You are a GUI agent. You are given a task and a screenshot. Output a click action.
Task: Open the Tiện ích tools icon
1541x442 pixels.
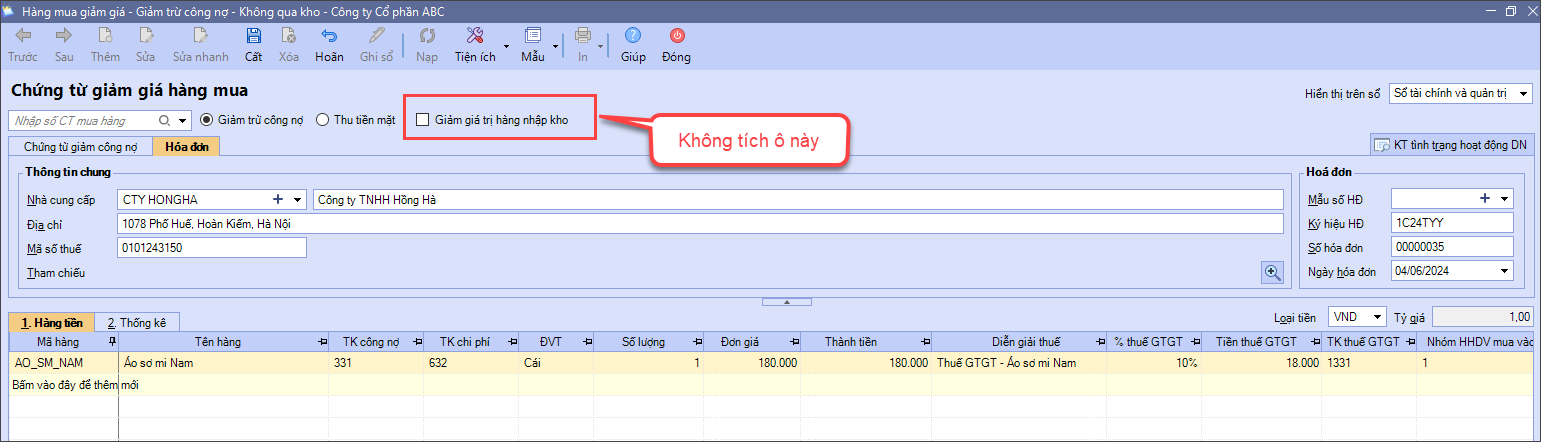pos(475,37)
